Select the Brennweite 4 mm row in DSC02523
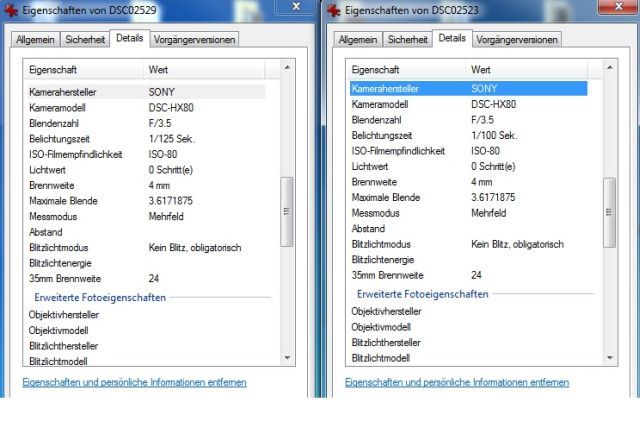 coord(469,182)
